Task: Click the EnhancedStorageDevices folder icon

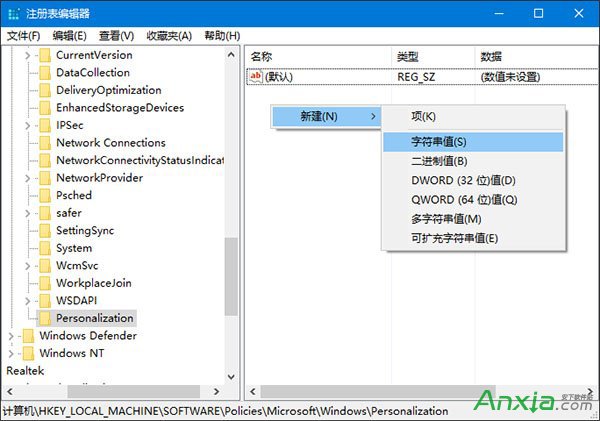Action: (x=45, y=108)
